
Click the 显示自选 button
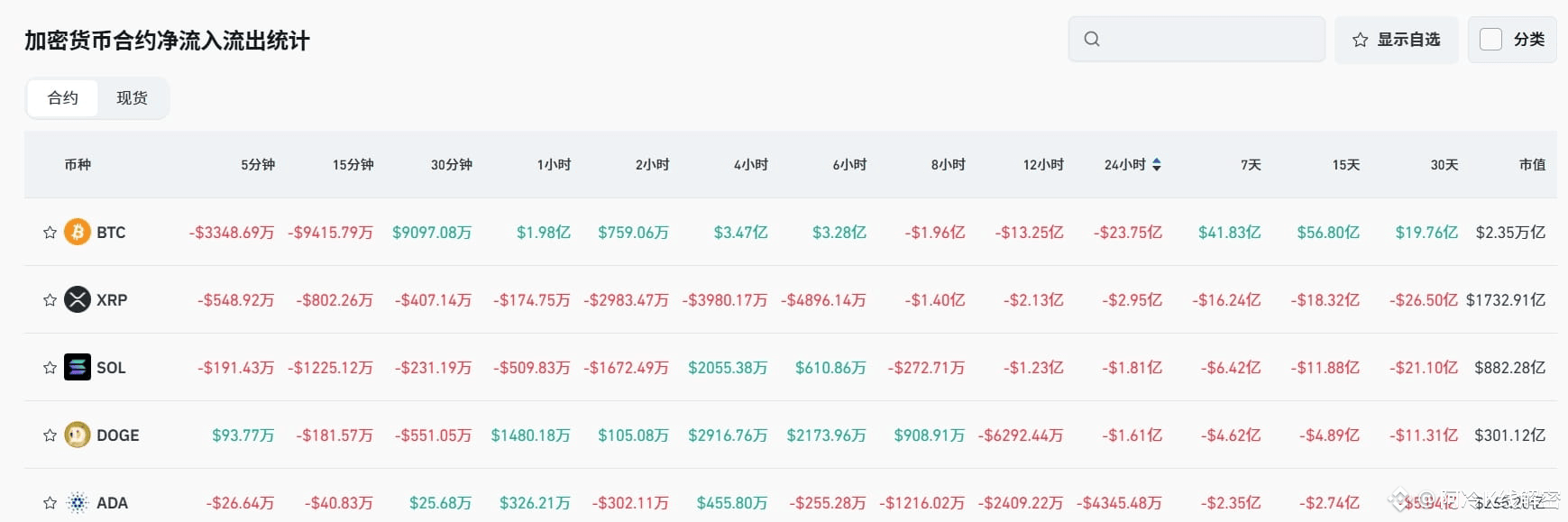[1397, 39]
